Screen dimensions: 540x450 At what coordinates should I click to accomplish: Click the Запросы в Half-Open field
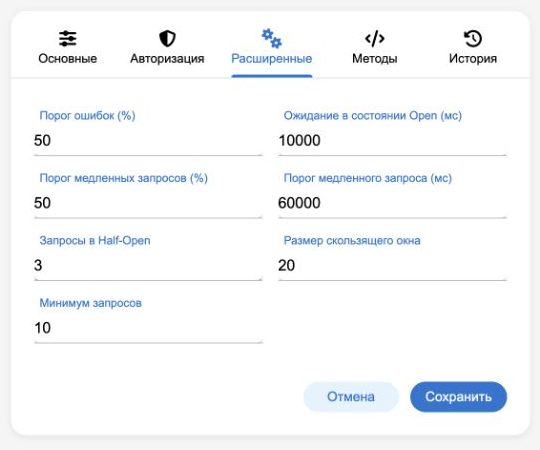148,265
